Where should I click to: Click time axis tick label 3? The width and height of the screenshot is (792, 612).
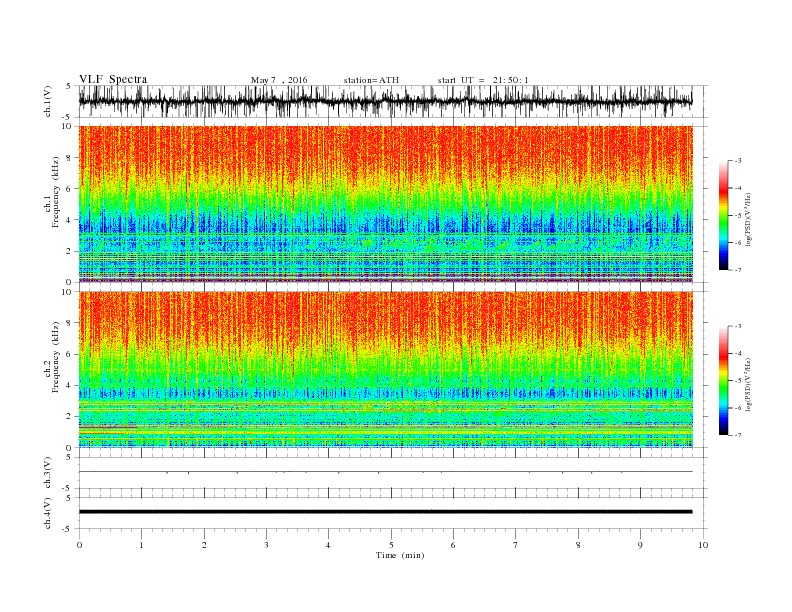[x=266, y=545]
